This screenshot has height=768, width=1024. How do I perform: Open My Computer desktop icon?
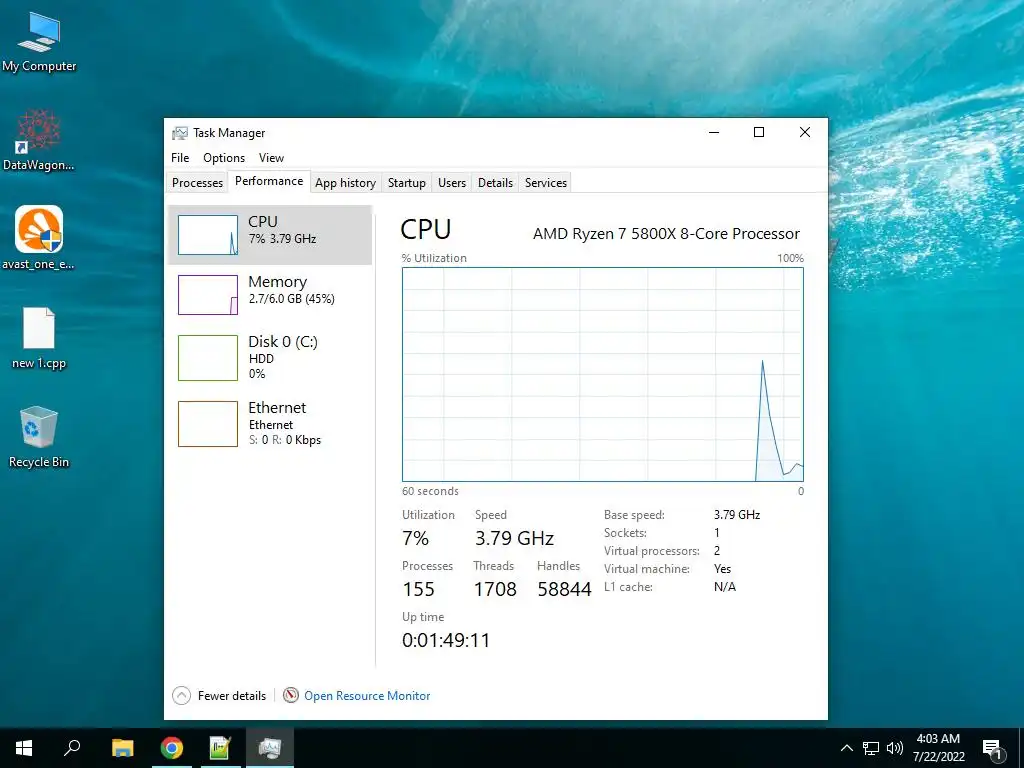[39, 42]
